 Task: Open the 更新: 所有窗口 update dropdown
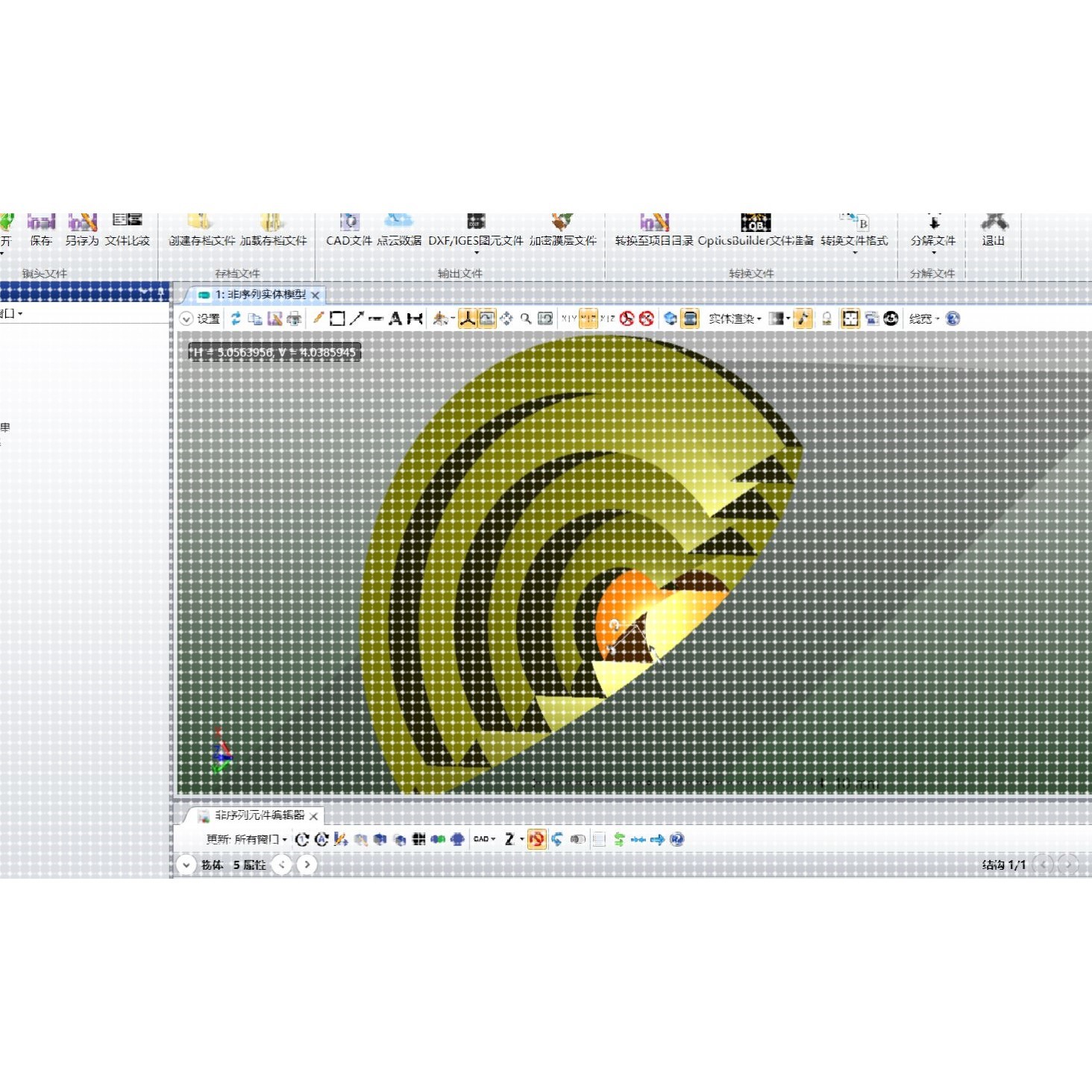click(x=247, y=839)
